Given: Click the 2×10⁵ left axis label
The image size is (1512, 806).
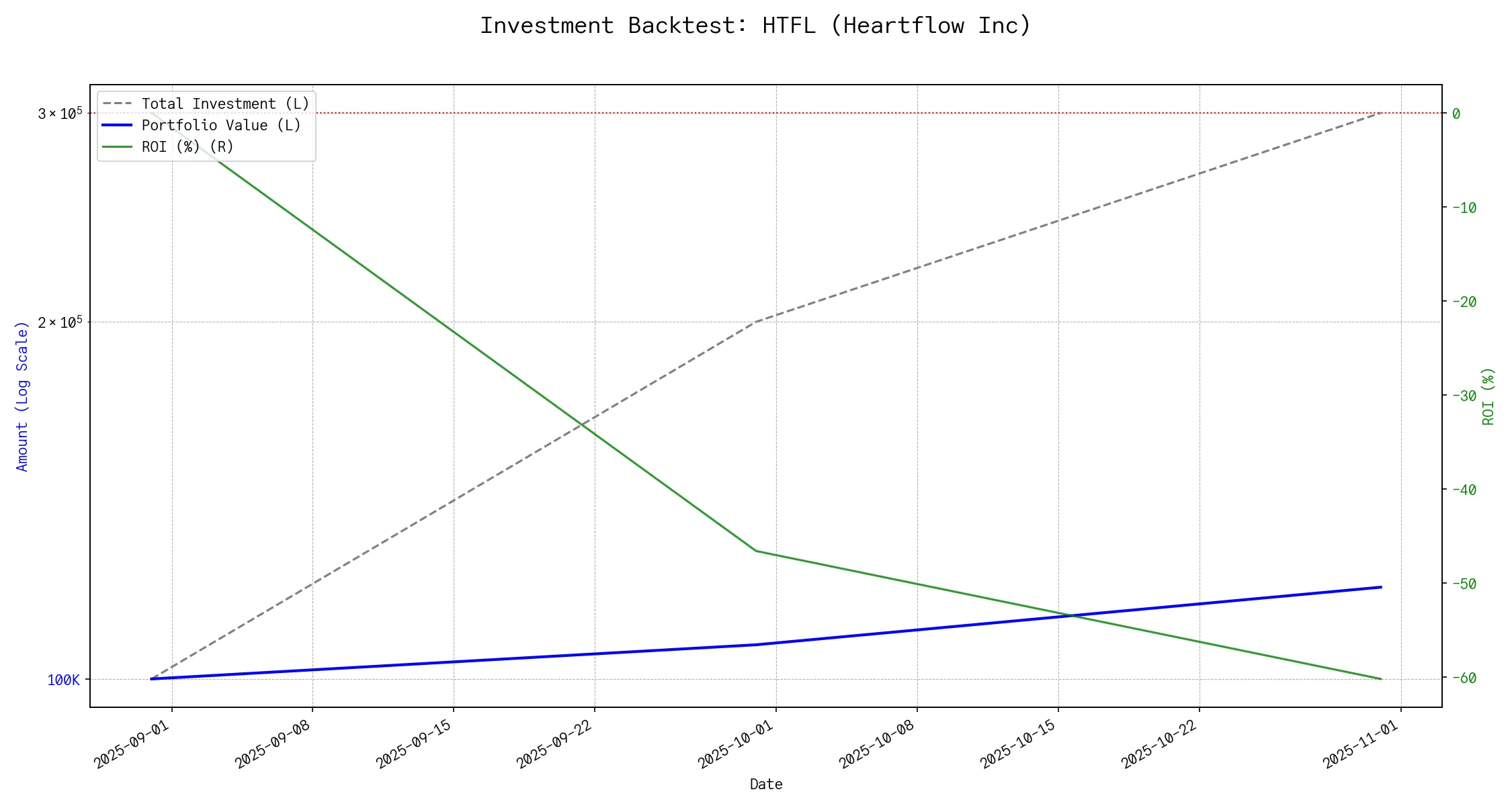Looking at the screenshot, I should coord(60,322).
